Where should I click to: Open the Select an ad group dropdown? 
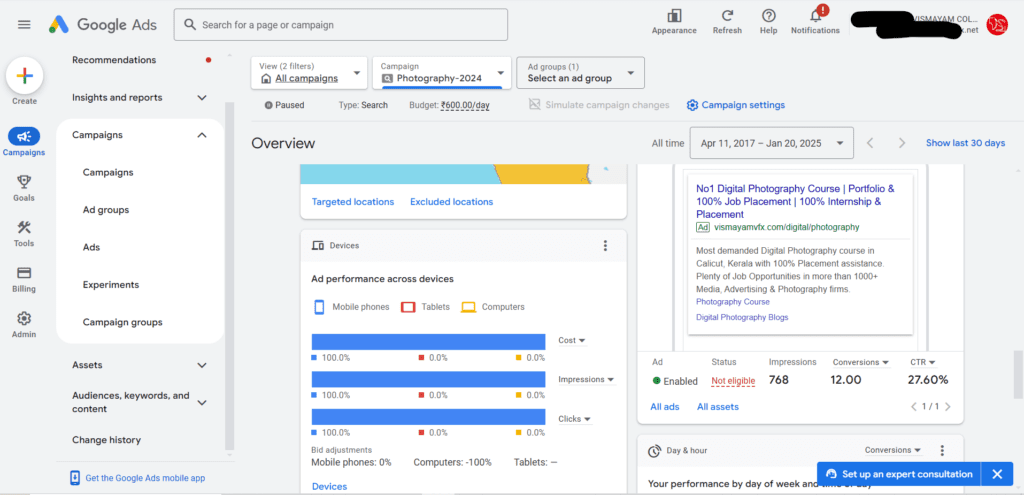[x=581, y=72]
